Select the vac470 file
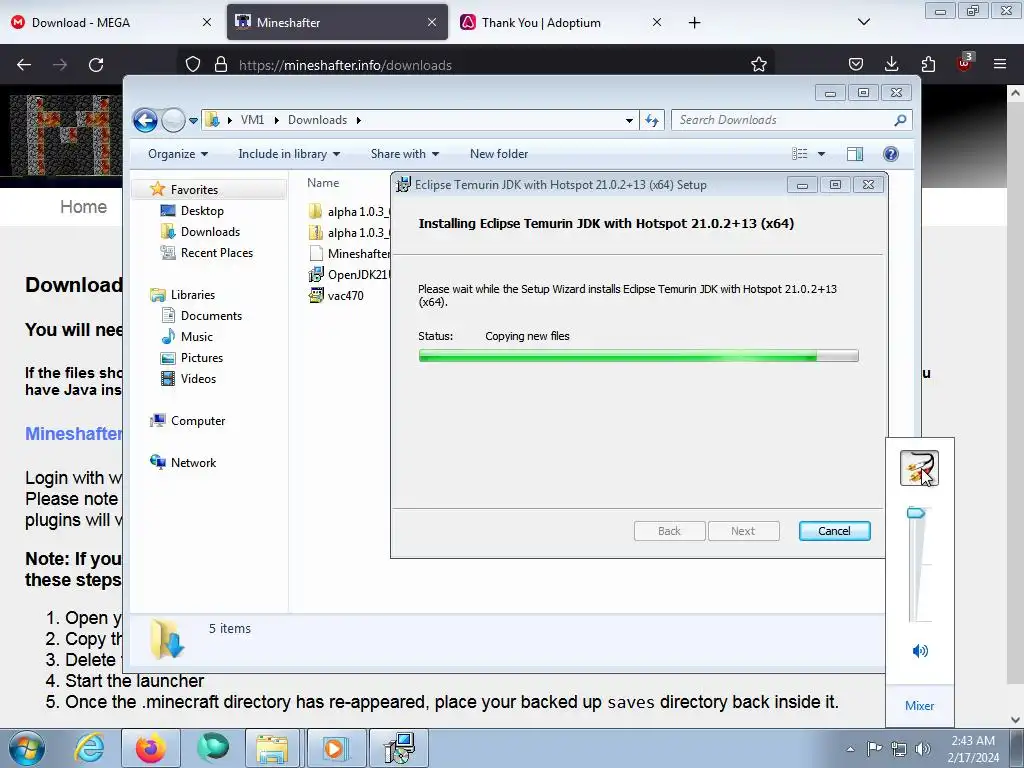Image resolution: width=1024 pixels, height=768 pixels. [336, 296]
